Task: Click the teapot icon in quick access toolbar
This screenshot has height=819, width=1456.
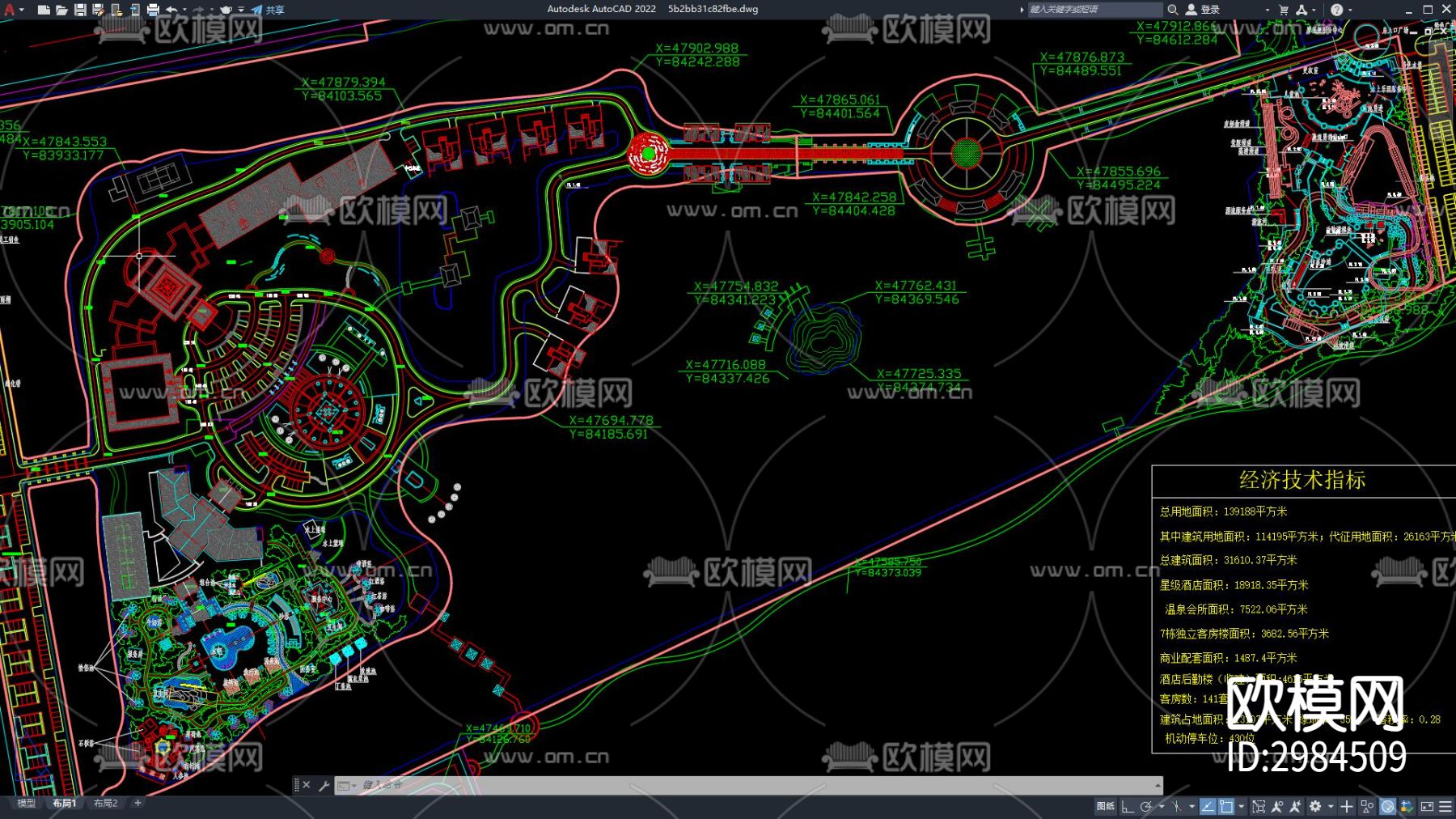Action: 226,10
